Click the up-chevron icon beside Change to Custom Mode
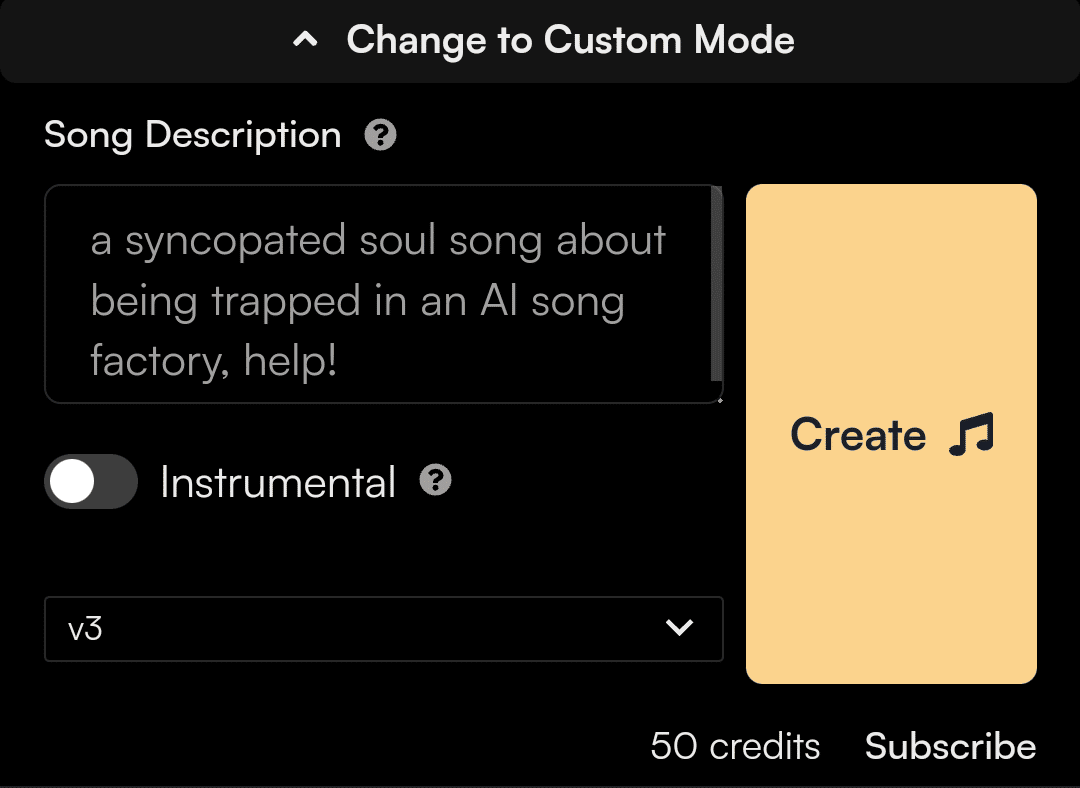 coord(305,40)
